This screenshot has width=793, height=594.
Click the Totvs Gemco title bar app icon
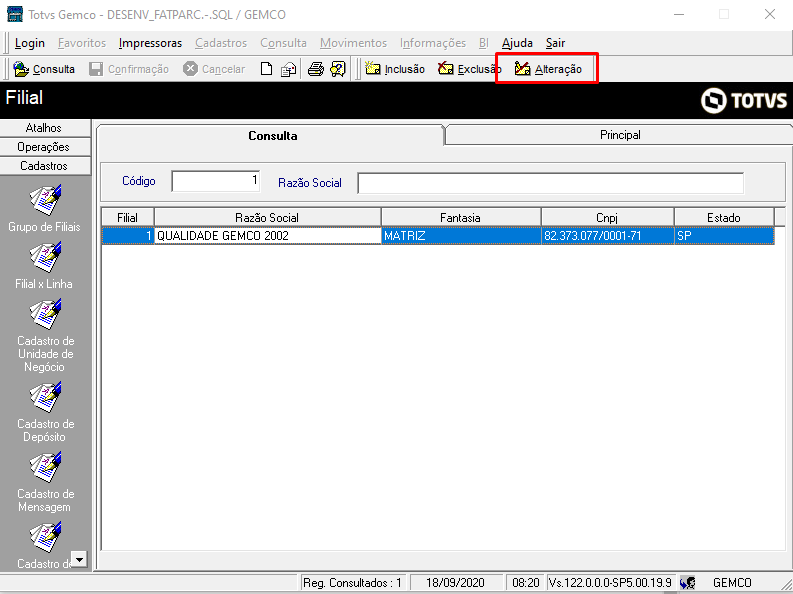point(15,14)
